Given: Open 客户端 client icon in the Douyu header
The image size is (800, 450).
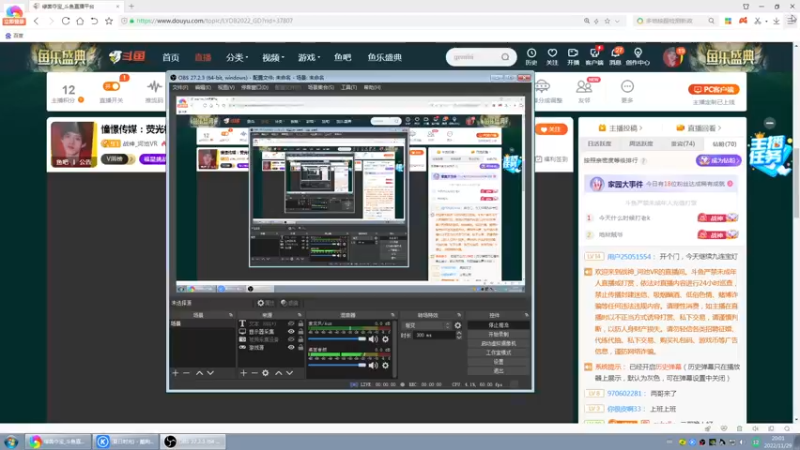Looking at the screenshot, I should (594, 56).
